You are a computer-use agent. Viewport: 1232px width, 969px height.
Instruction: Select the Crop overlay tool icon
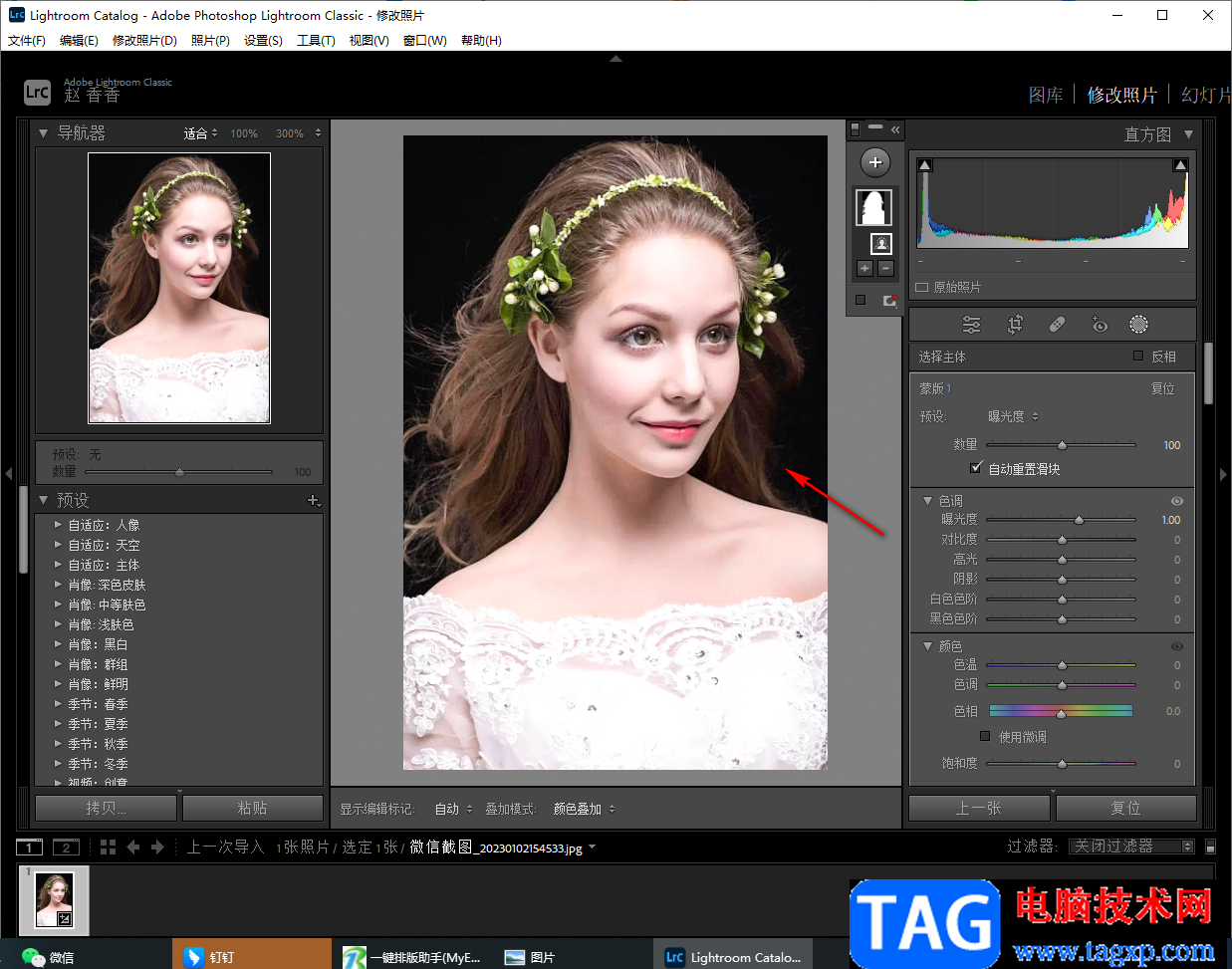(1015, 325)
